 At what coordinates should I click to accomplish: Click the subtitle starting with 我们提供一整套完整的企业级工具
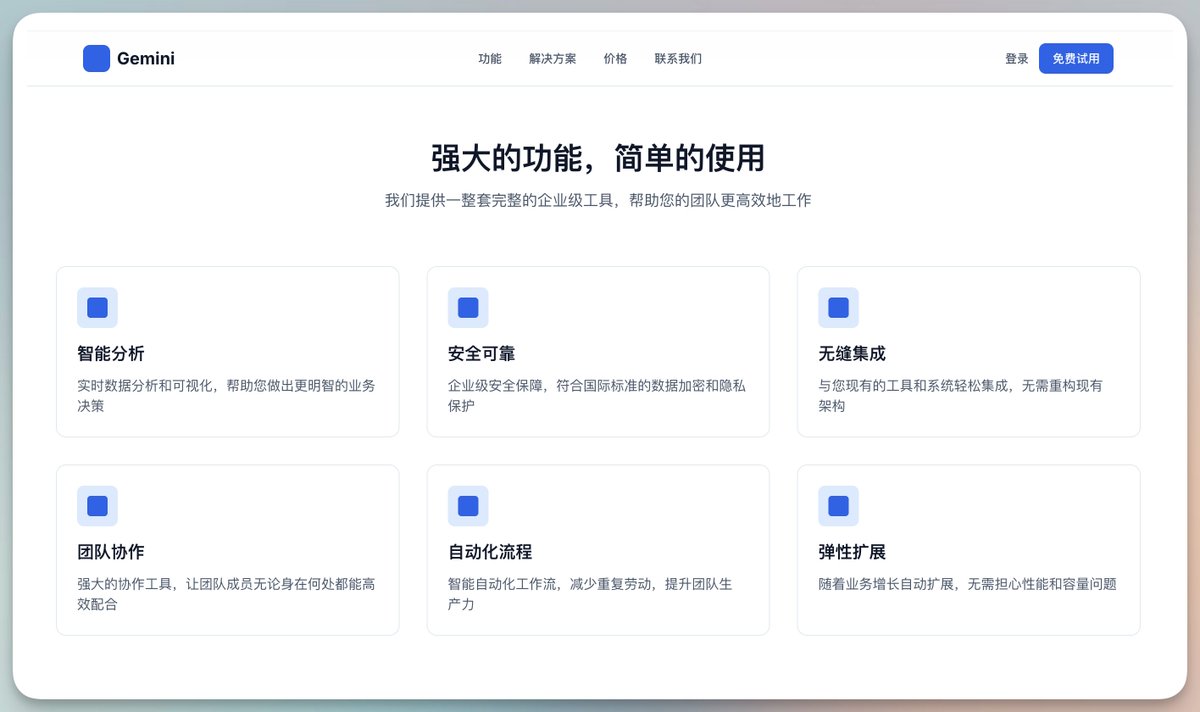coord(598,200)
